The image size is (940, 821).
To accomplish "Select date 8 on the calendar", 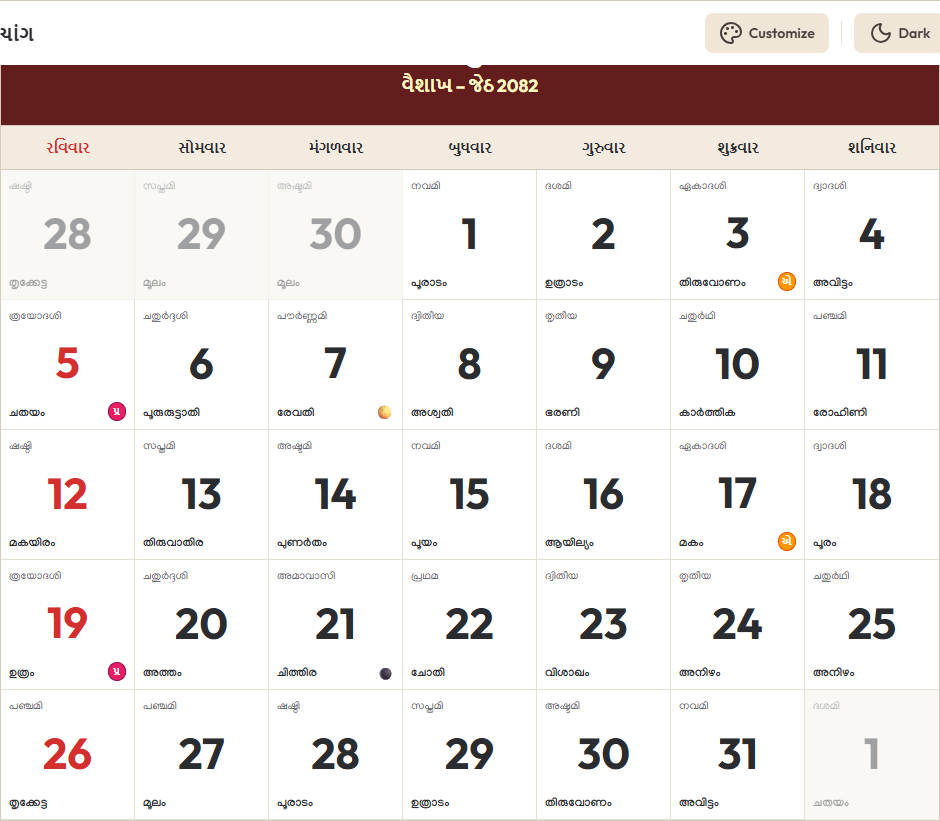I will pyautogui.click(x=469, y=363).
